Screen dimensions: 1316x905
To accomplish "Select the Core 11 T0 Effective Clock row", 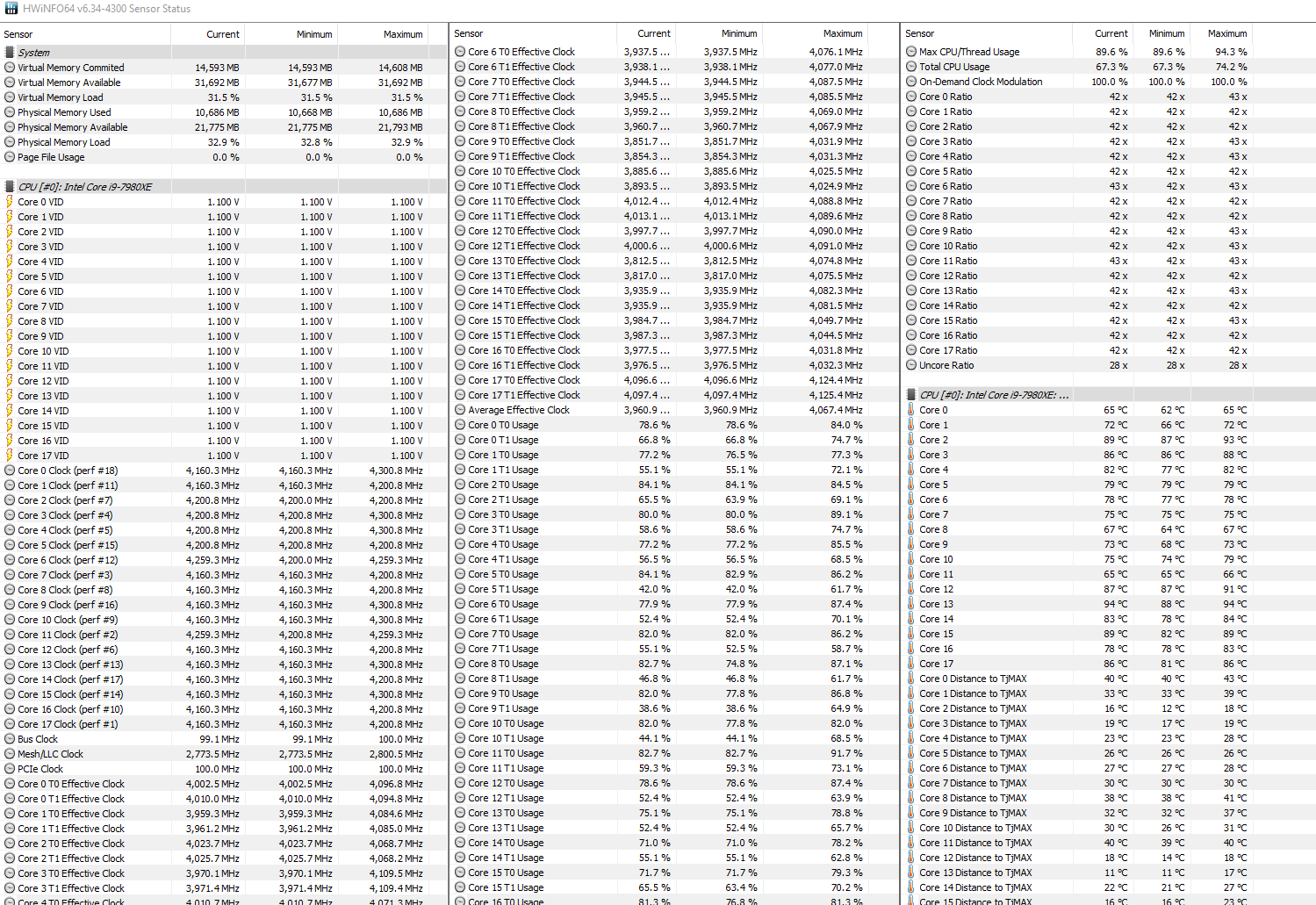I will (x=674, y=201).
